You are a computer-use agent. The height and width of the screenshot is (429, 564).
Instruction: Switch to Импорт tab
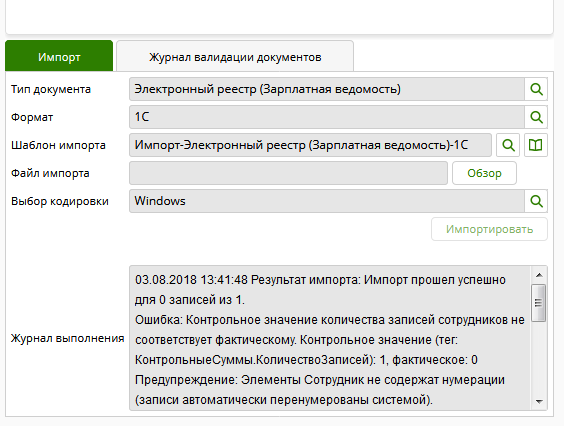tap(59, 56)
